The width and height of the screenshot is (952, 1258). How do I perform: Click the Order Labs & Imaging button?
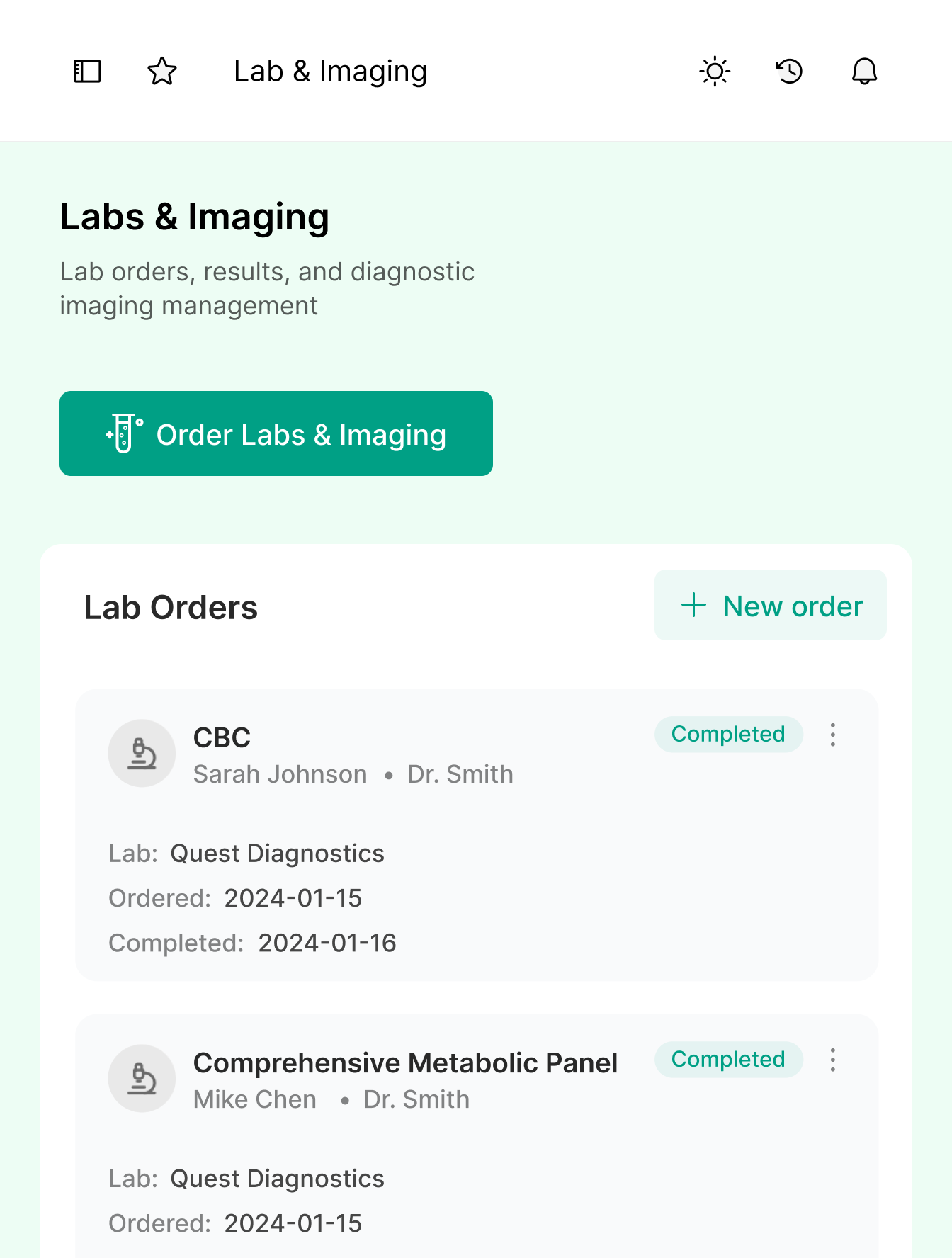pos(276,433)
